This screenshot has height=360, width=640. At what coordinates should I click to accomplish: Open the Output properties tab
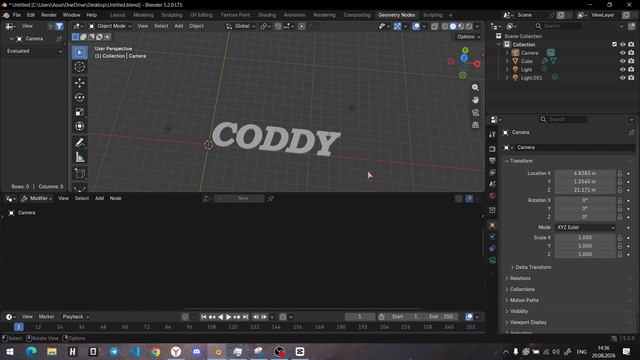(492, 160)
